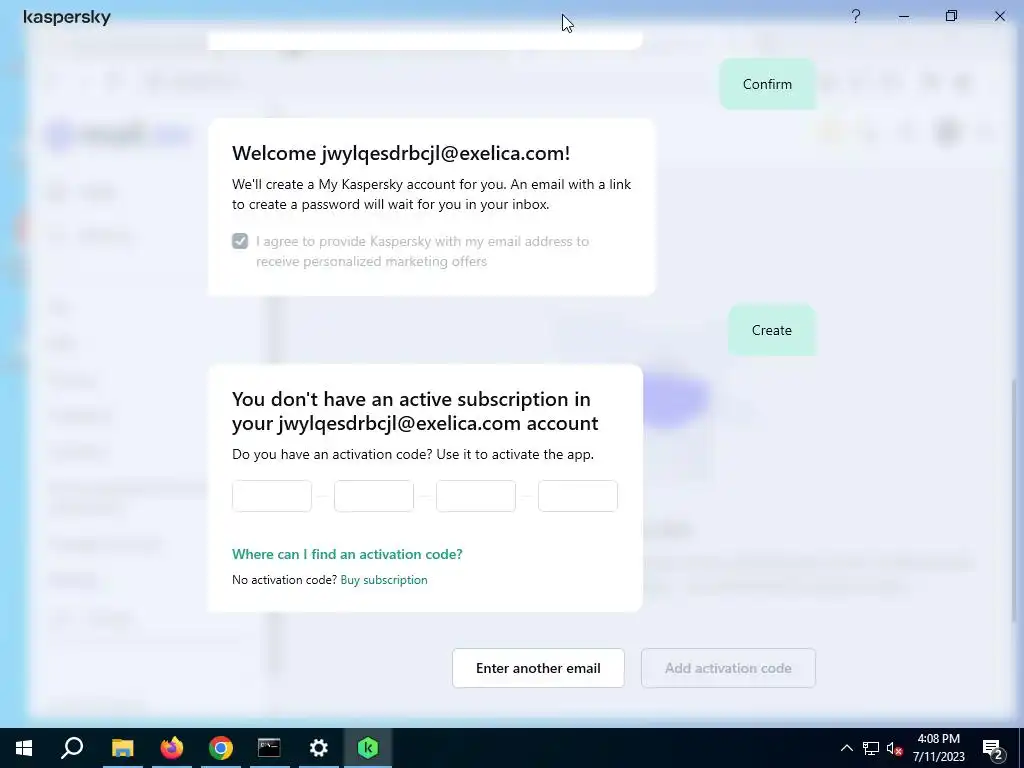1024x768 pixels.
Task: Open Google Chrome from the taskbar
Action: [x=221, y=748]
